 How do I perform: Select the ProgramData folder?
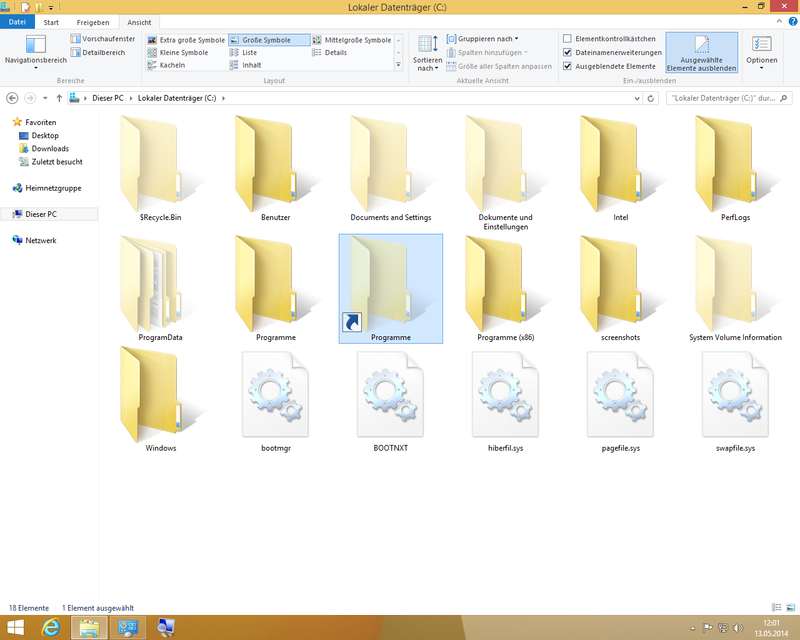pos(160,288)
